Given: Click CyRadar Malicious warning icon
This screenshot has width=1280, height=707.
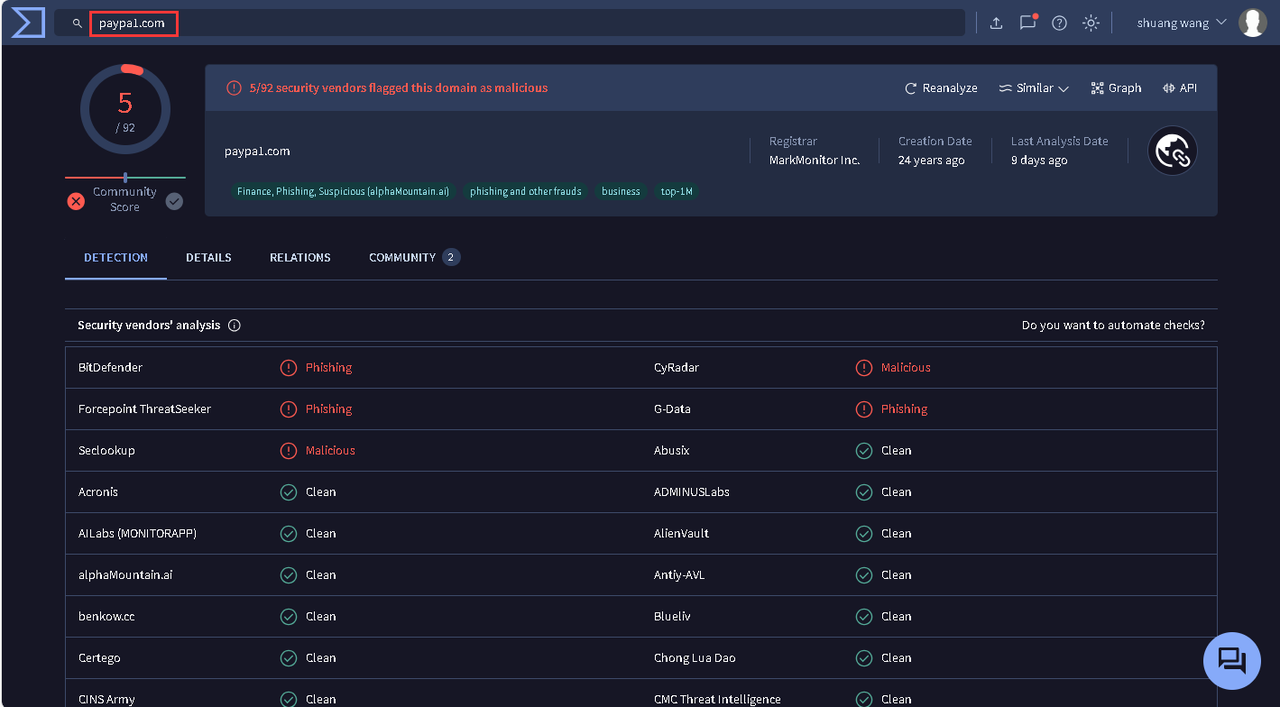Looking at the screenshot, I should click(864, 367).
